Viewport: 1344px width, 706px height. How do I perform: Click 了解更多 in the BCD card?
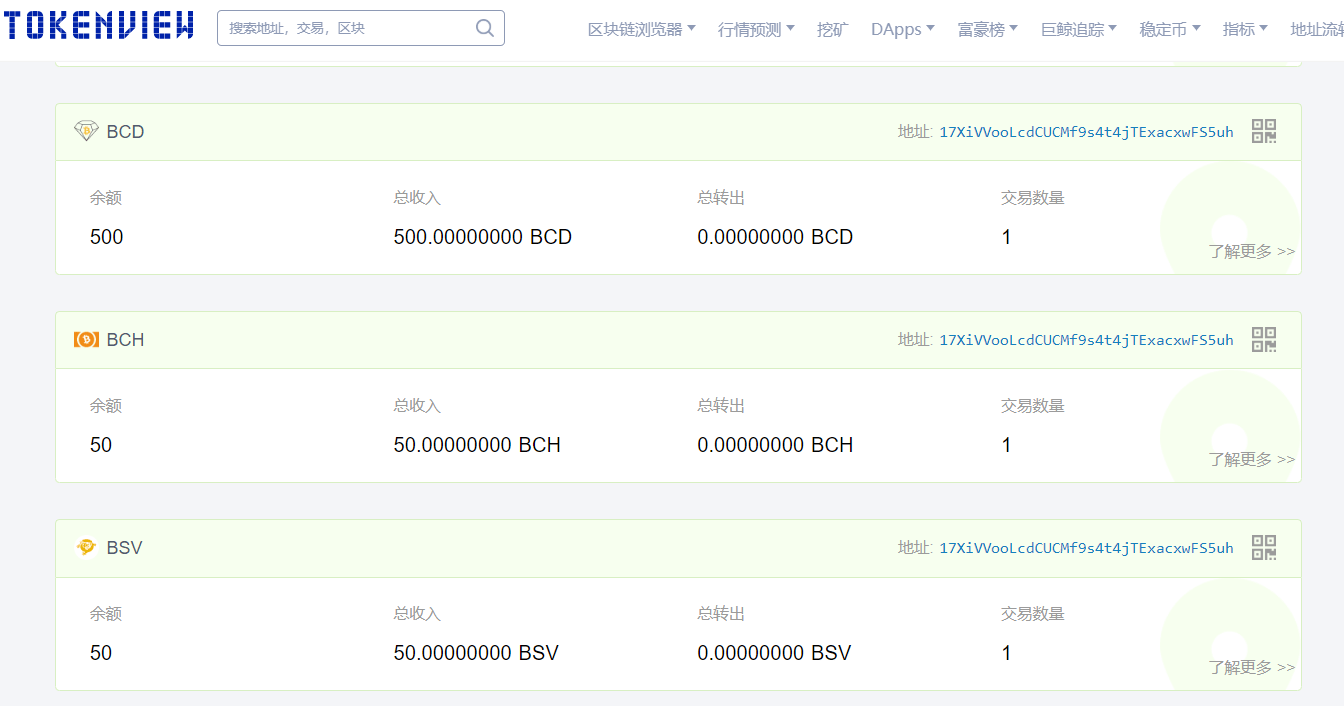(x=1251, y=251)
